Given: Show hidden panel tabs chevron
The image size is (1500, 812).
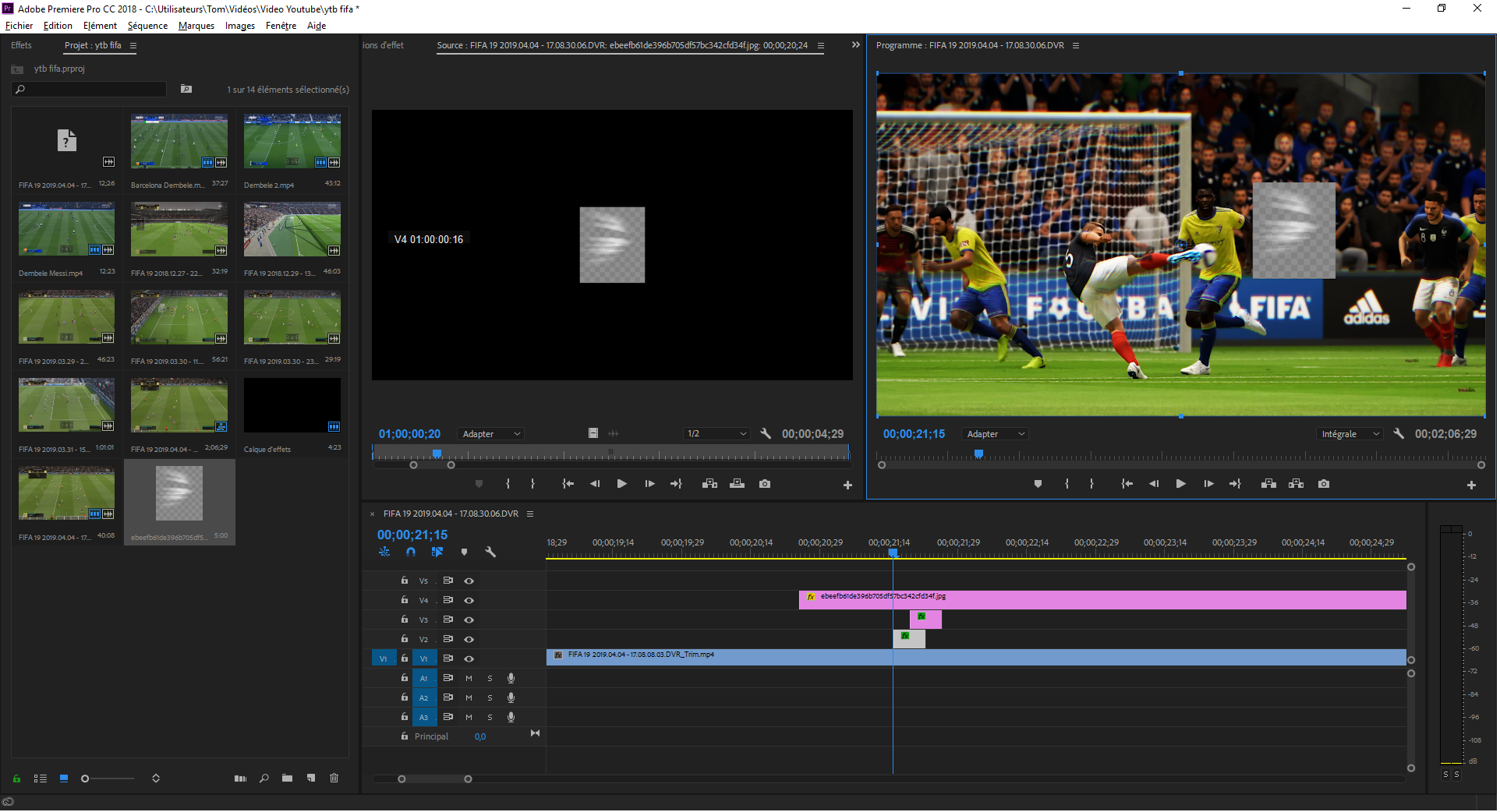Looking at the screenshot, I should click(856, 45).
